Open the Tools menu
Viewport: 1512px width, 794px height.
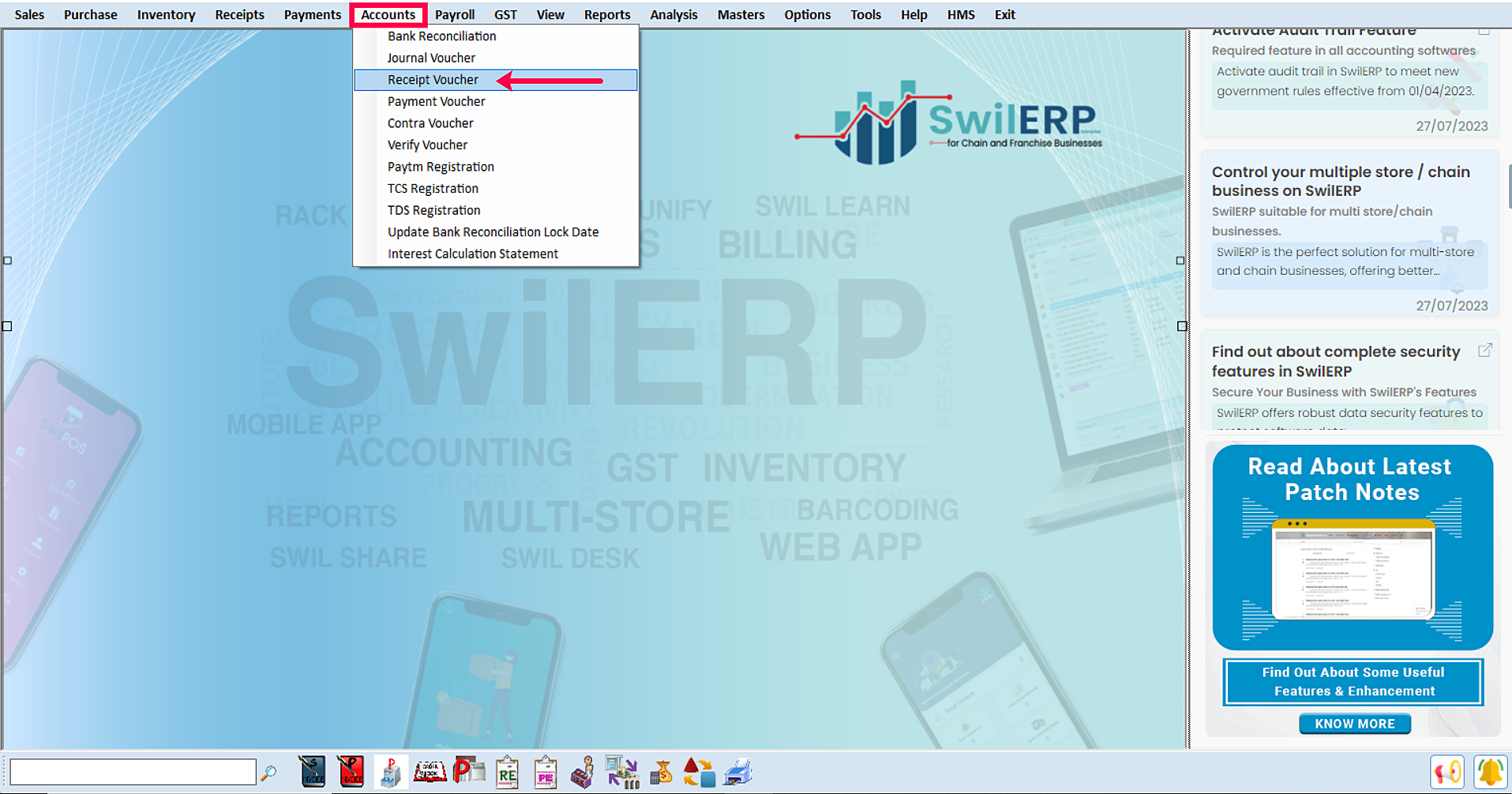[x=865, y=14]
